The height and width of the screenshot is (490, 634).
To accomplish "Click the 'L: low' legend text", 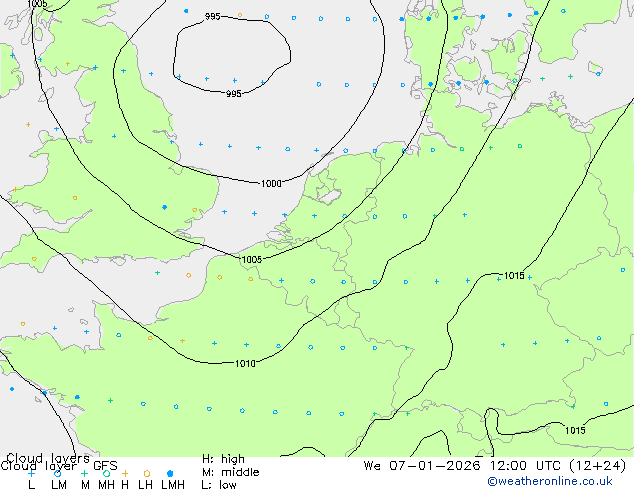I will (x=219, y=484).
